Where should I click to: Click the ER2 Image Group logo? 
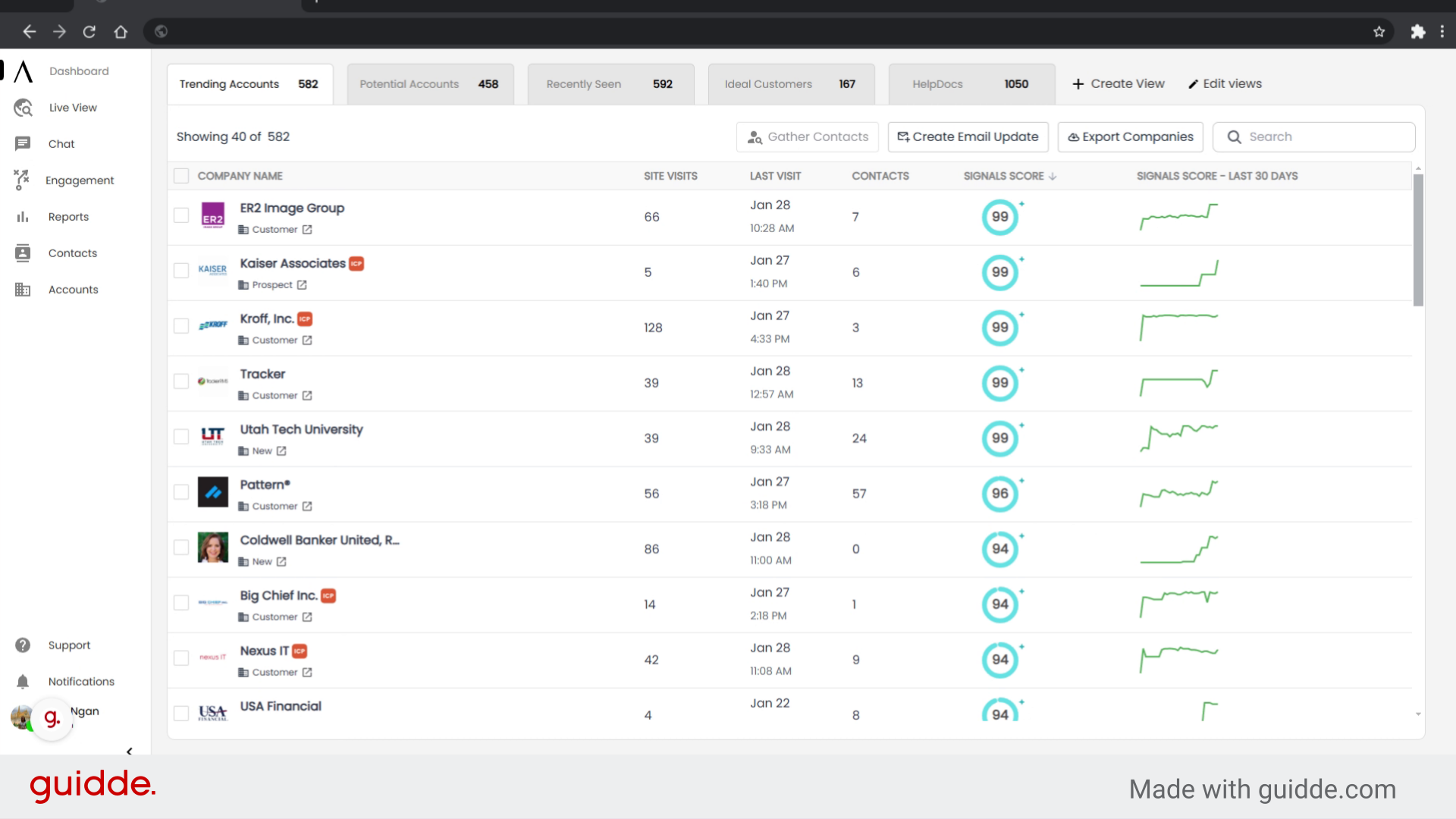pyautogui.click(x=213, y=215)
